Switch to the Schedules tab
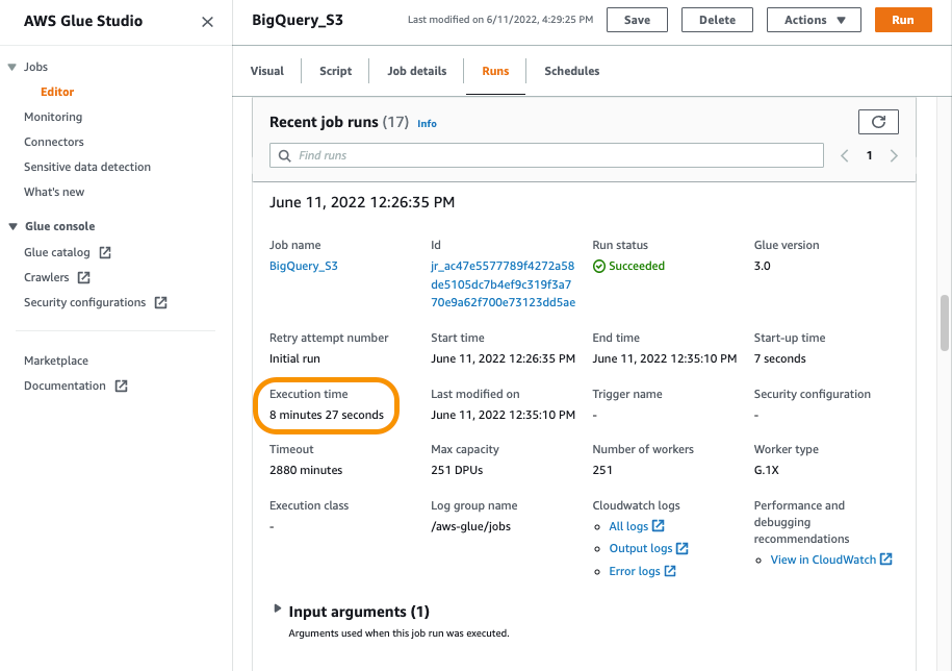The width and height of the screenshot is (952, 672). (x=571, y=71)
